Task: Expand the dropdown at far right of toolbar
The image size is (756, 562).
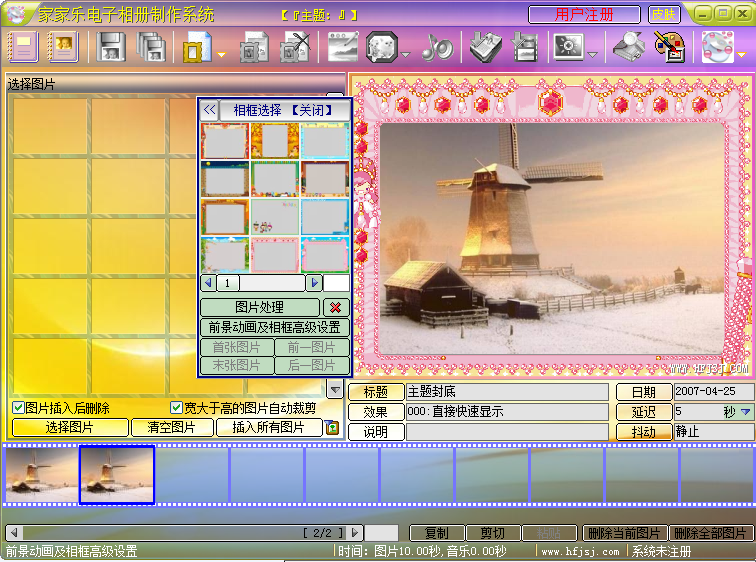Action: click(742, 54)
